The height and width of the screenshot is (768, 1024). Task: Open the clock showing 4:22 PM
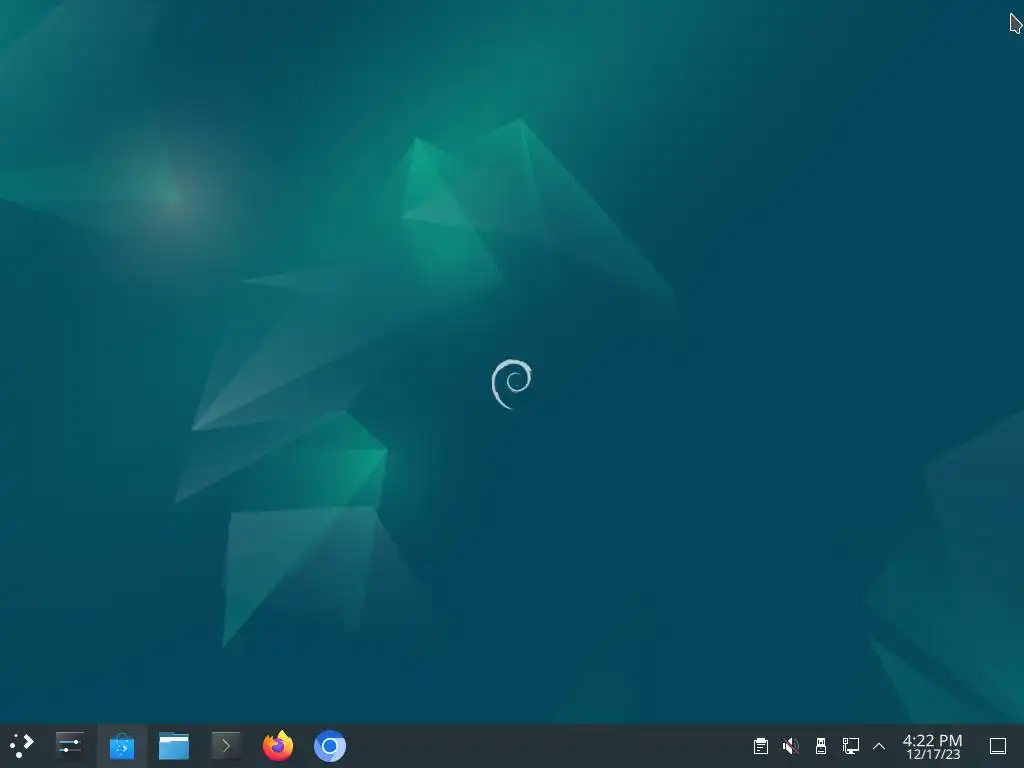933,746
